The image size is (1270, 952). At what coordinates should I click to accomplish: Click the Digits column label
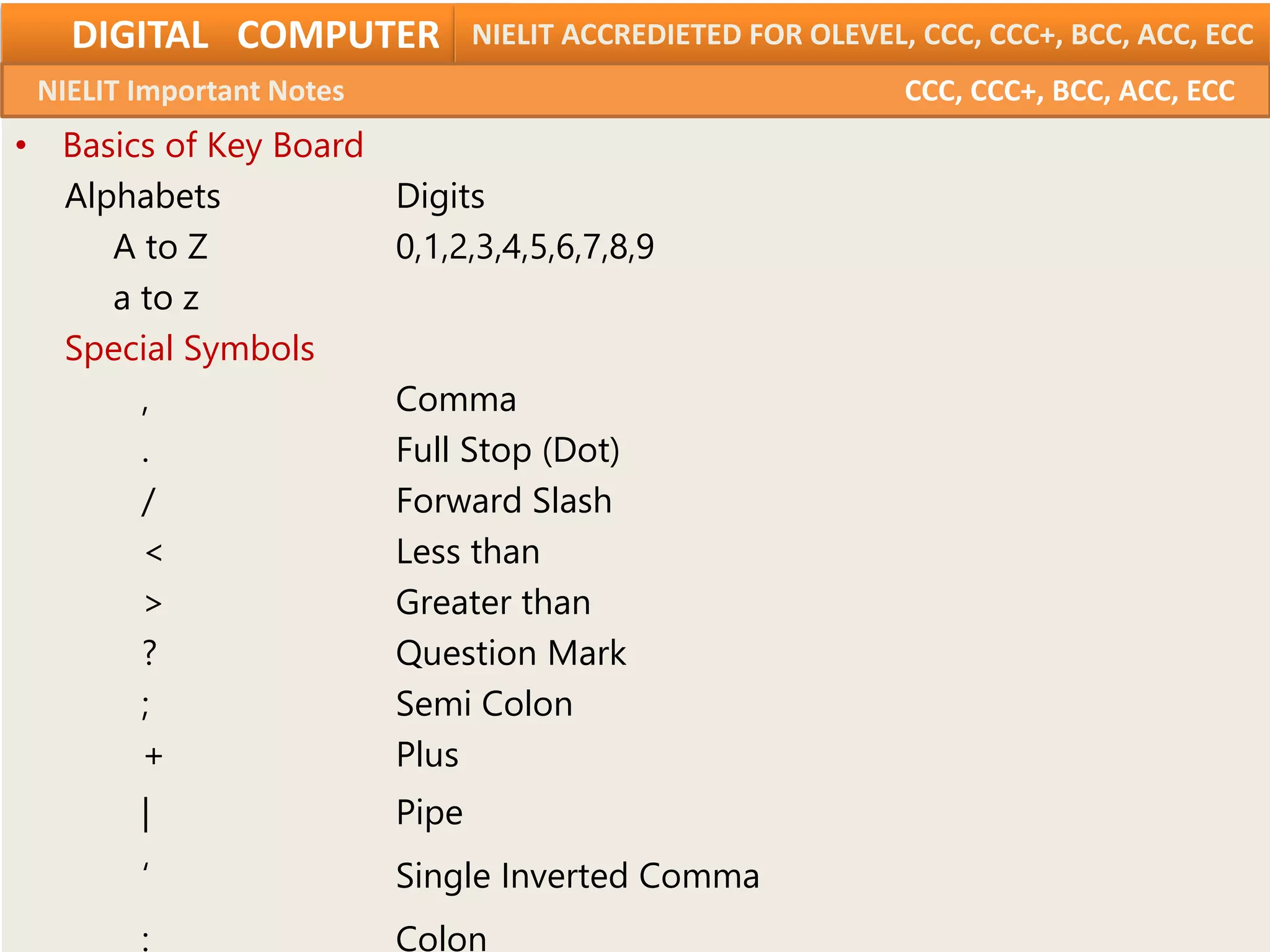pos(440,197)
